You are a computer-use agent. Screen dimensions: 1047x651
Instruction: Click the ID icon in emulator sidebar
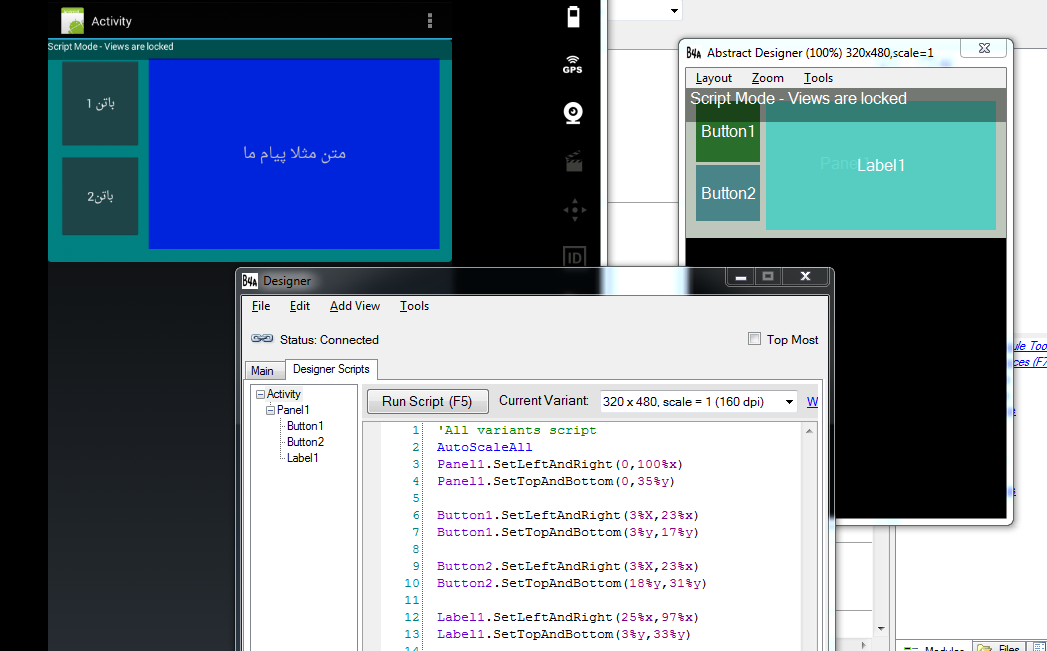(x=574, y=257)
